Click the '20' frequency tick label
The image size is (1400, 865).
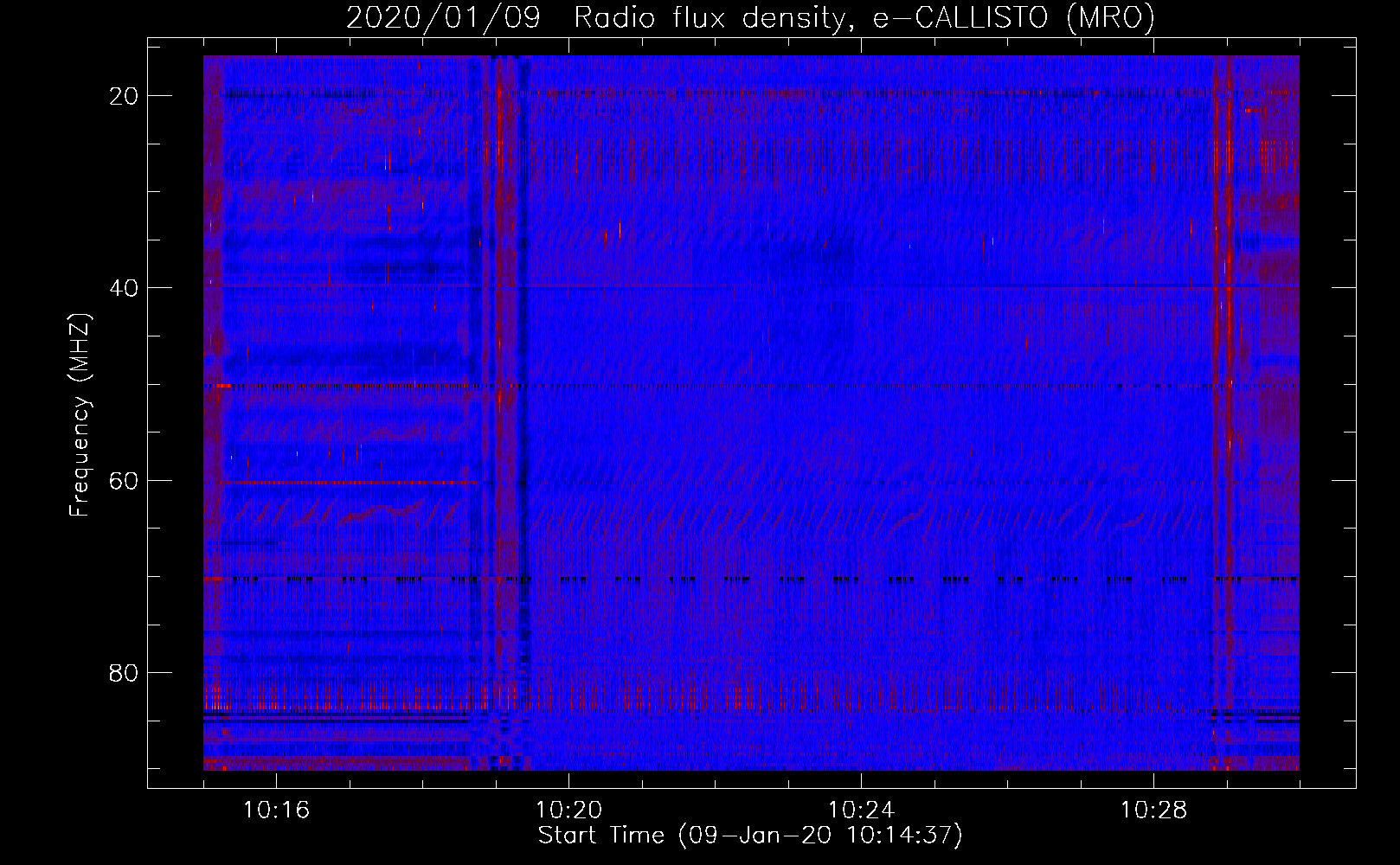125,96
